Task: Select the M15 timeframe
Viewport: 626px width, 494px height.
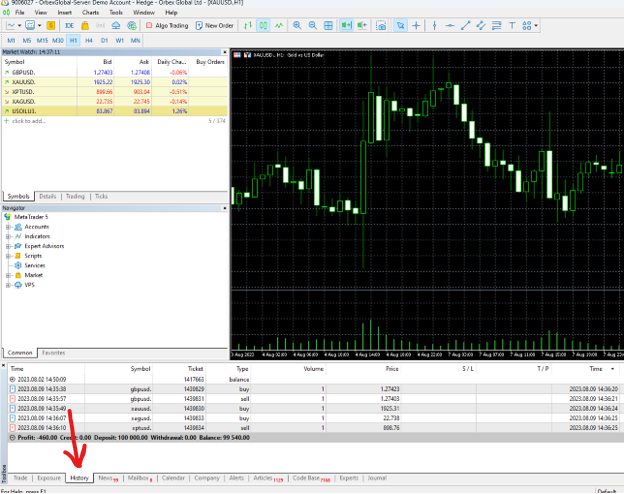Action: click(42, 40)
